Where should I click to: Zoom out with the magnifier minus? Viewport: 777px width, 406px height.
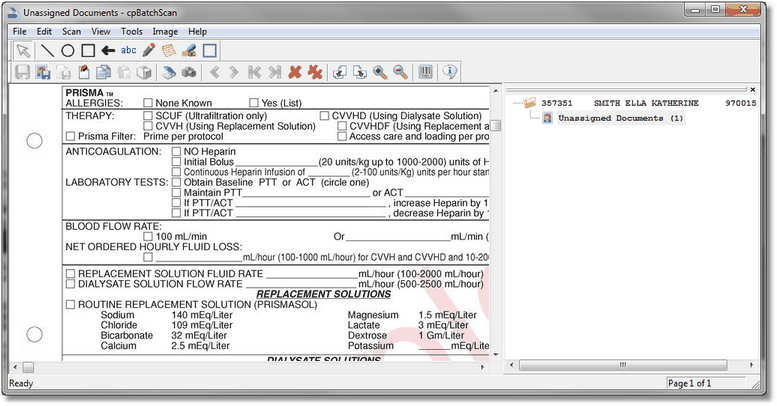coord(400,72)
